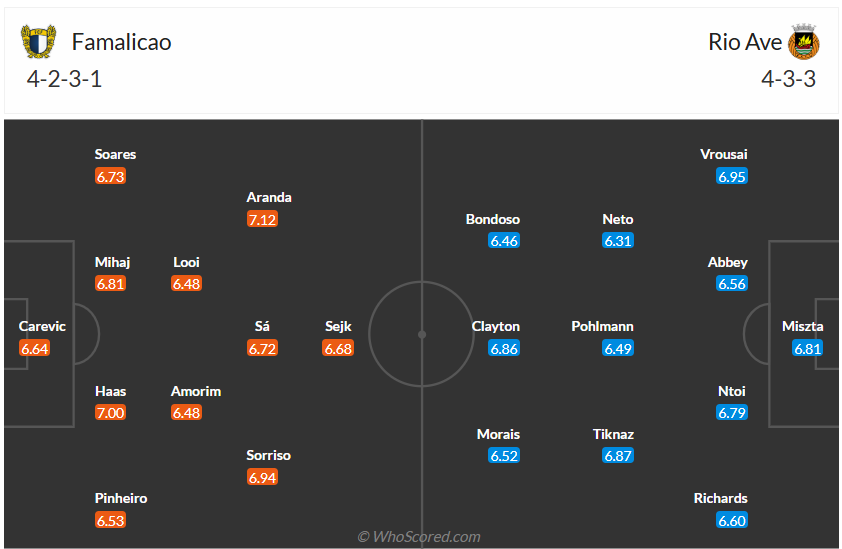Select Clayton's 6.86 rating badge
This screenshot has height=549, width=842.
[x=504, y=349]
